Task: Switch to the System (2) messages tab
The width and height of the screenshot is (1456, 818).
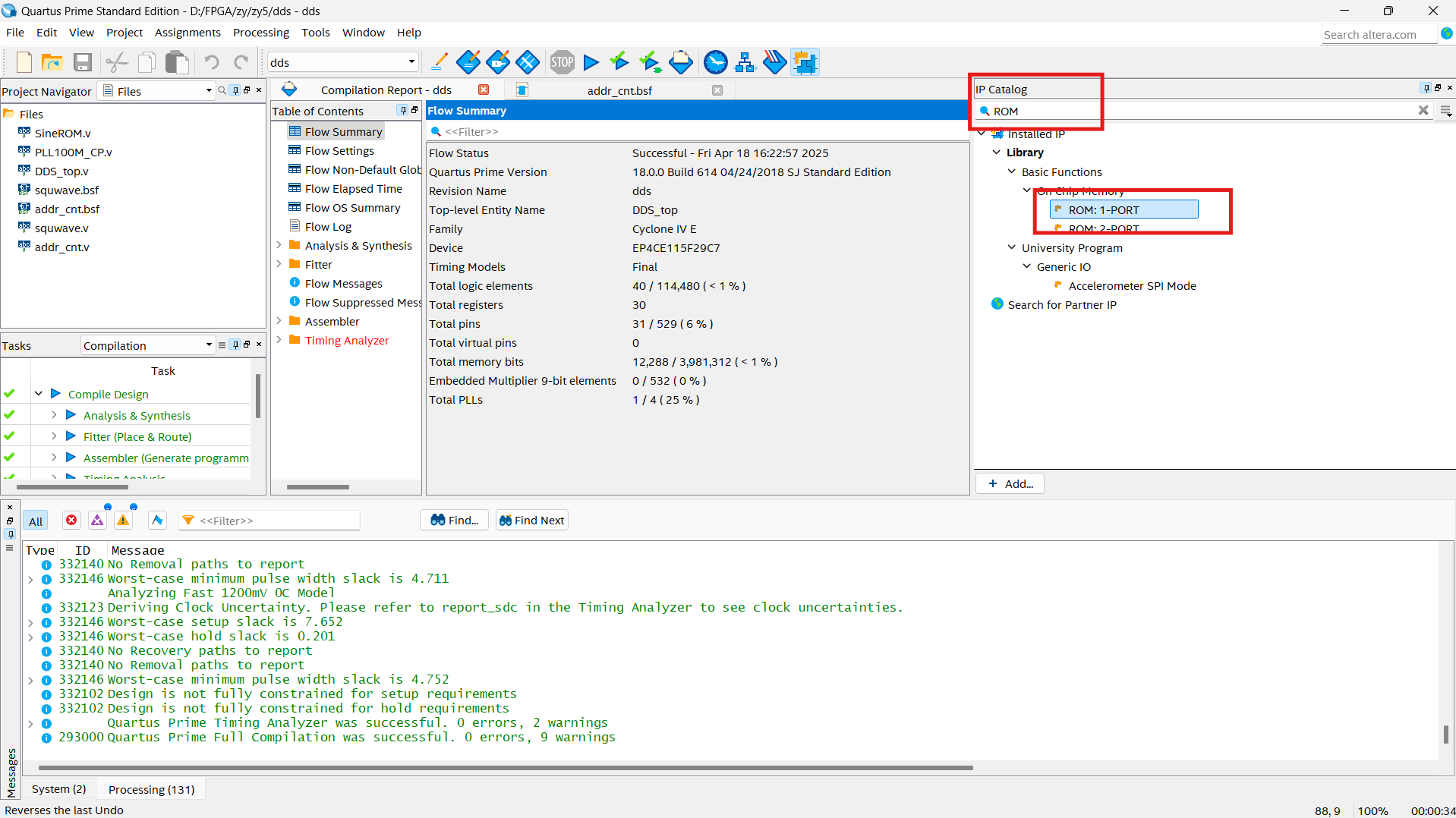Action: 59,789
